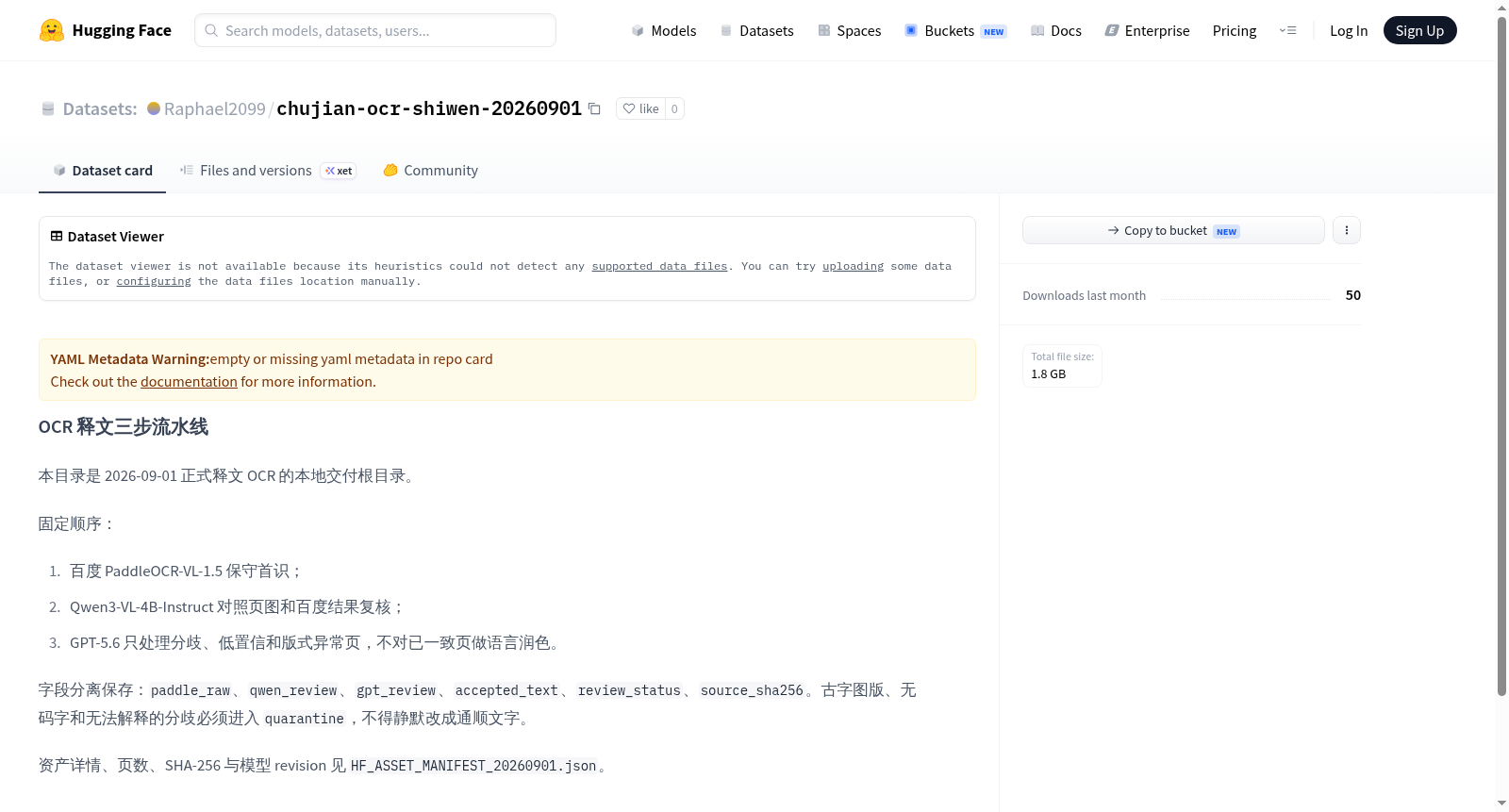
Task: Click the list item 'Qwen3-VL-4B-Instruct'
Action: [141, 607]
